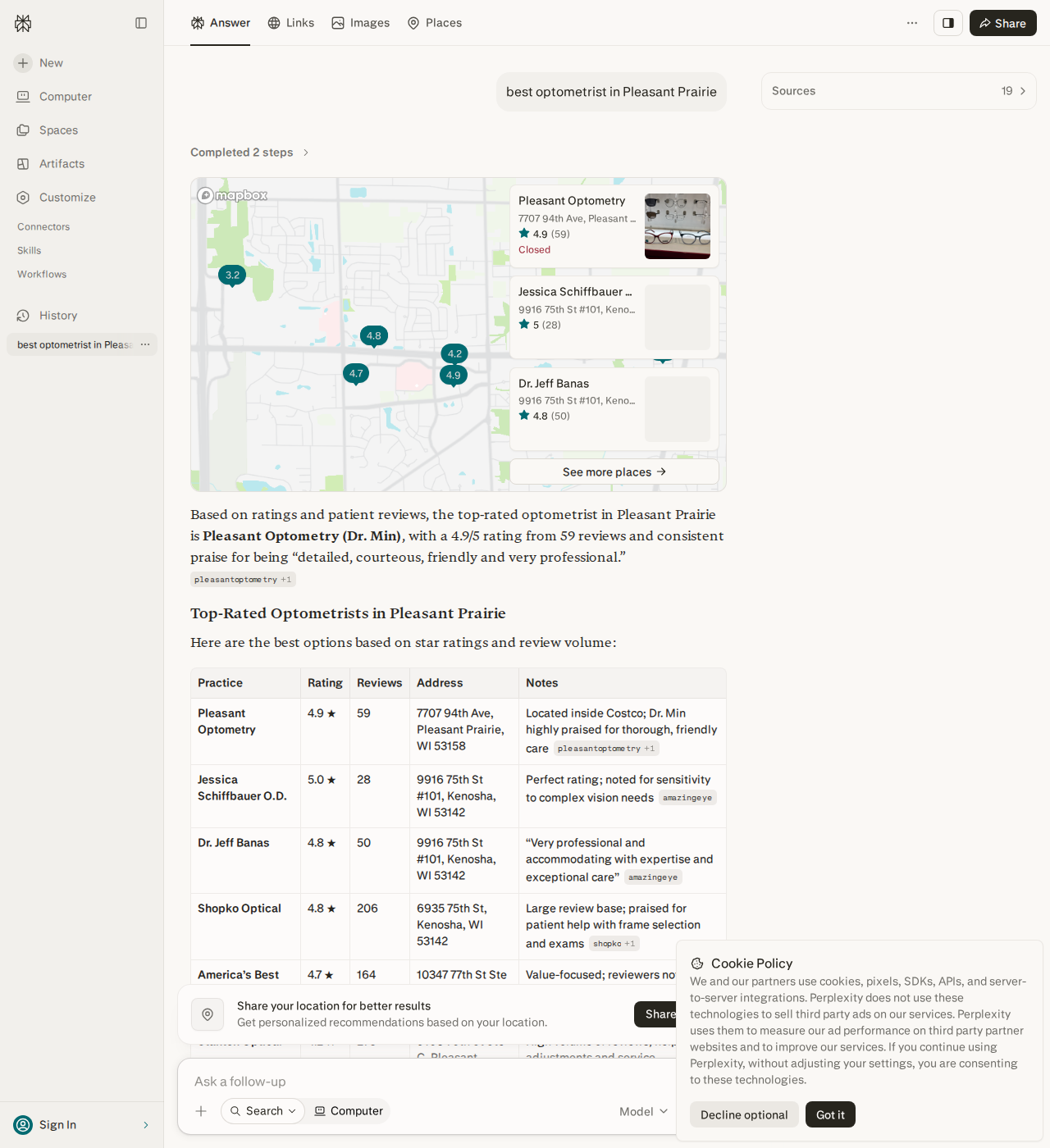Click the Perplexity logo icon
The height and width of the screenshot is (1148, 1050).
[x=23, y=23]
